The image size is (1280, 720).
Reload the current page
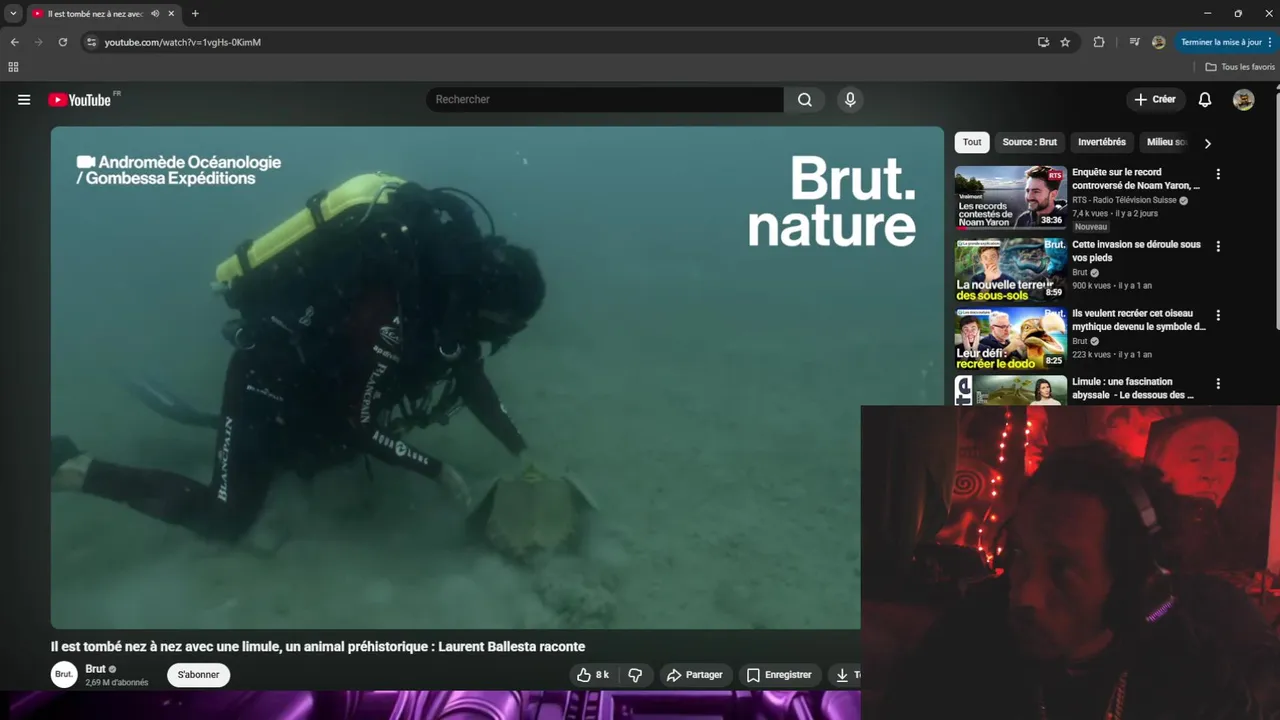pyautogui.click(x=62, y=42)
